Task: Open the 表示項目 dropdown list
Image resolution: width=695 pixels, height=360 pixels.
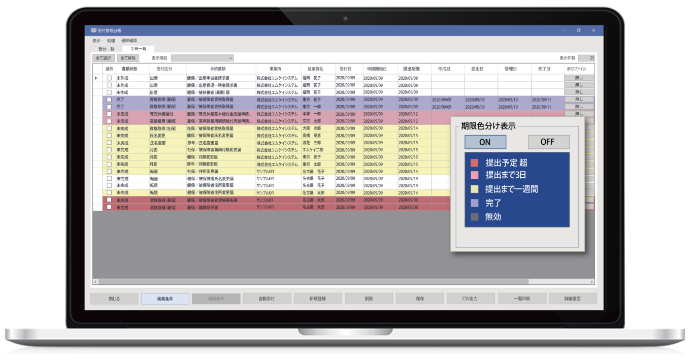Action: pyautogui.click(x=203, y=58)
